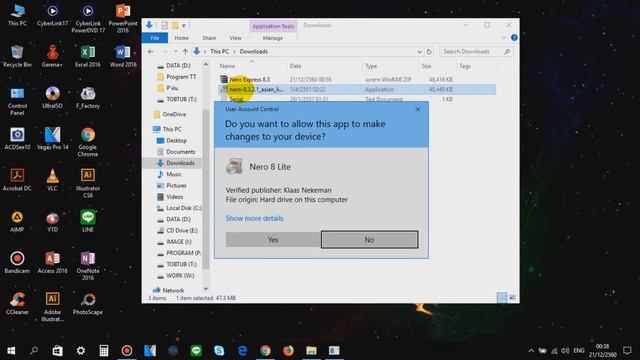Open the Windows Start button
Image resolution: width=640 pixels, height=360 pixels.
(x=11, y=350)
